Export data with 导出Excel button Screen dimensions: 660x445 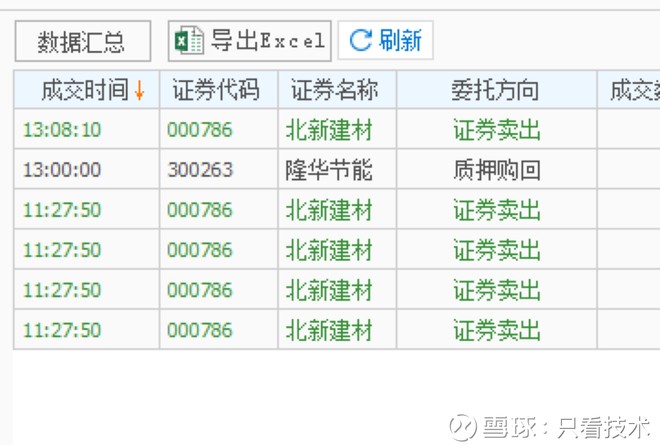coord(250,41)
